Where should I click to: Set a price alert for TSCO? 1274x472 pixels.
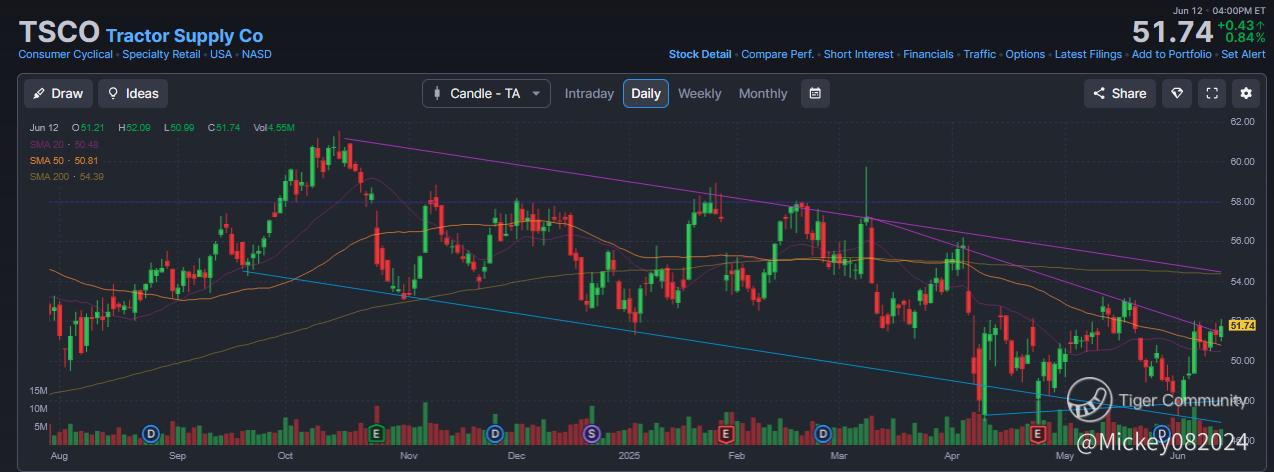tap(1243, 54)
